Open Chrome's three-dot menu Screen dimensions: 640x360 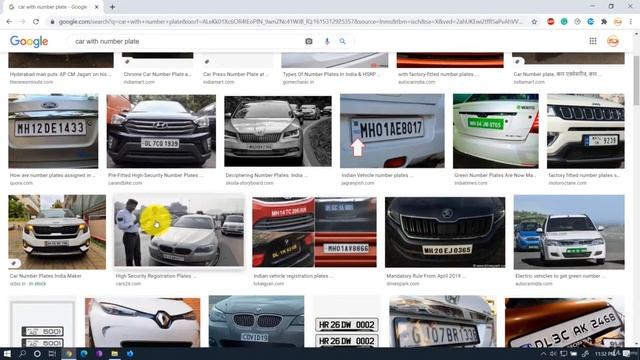tap(631, 22)
